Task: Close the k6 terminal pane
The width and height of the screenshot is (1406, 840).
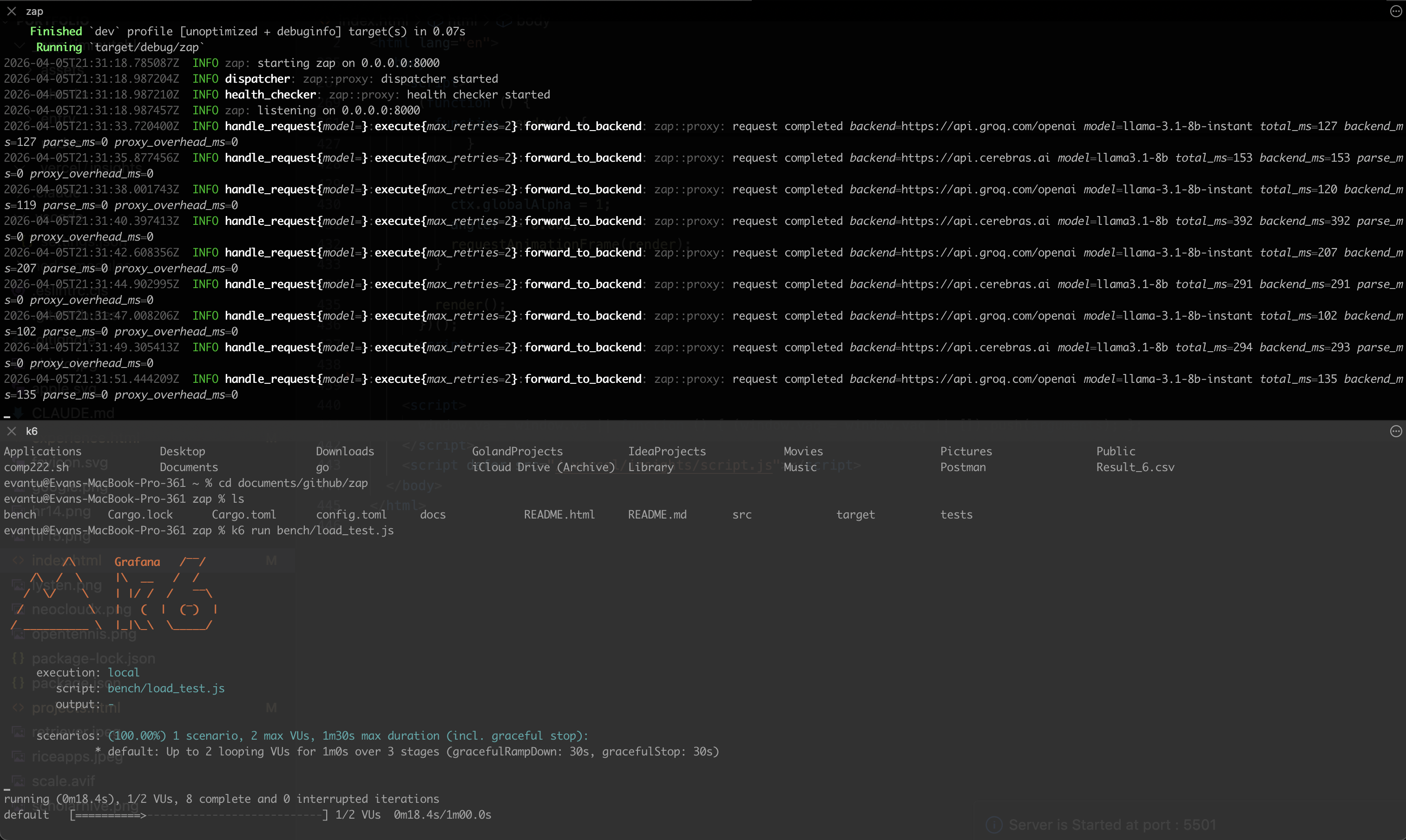Action: [11, 431]
